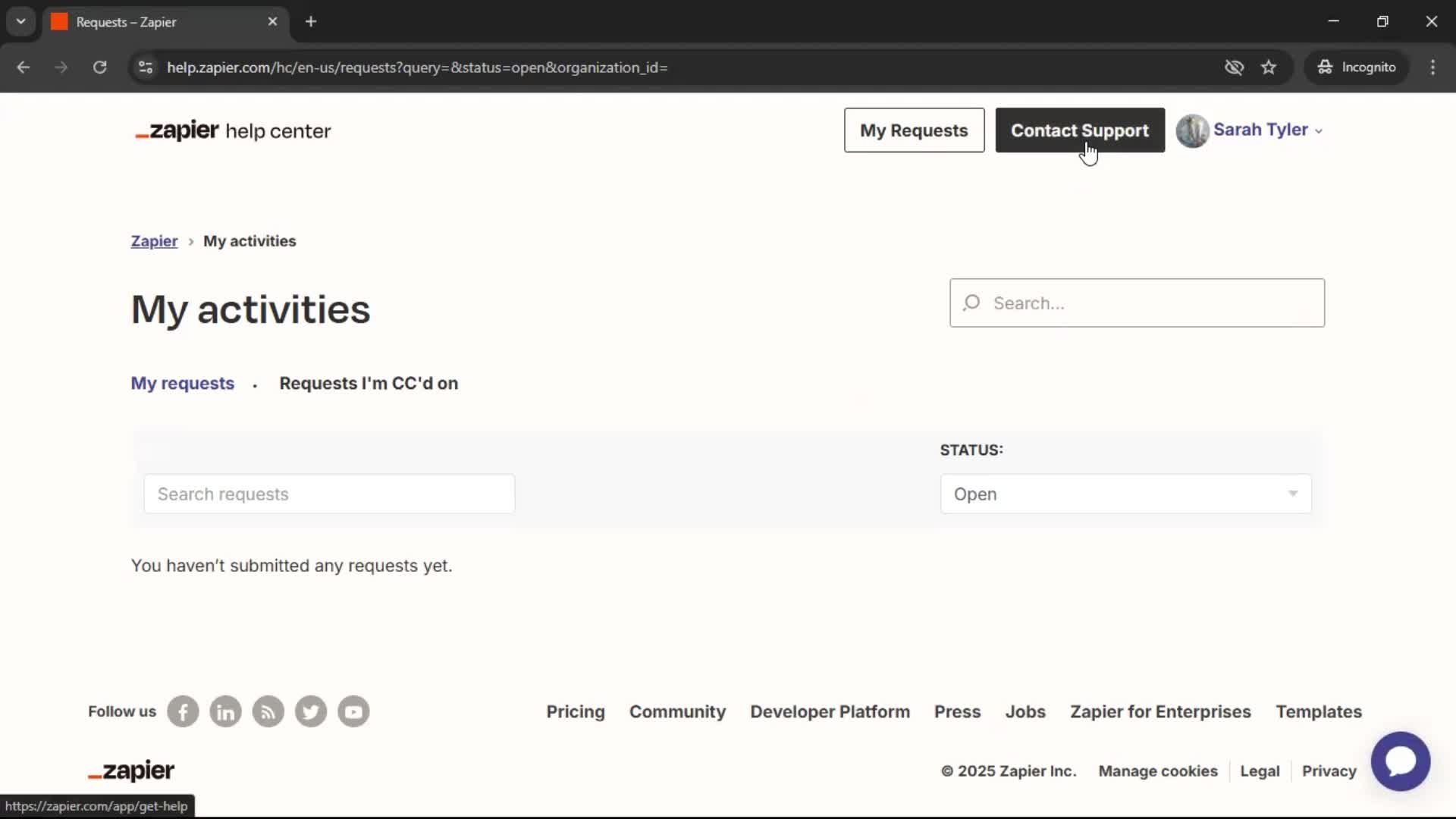Click the Follow us label
The height and width of the screenshot is (819, 1456).
tap(122, 711)
